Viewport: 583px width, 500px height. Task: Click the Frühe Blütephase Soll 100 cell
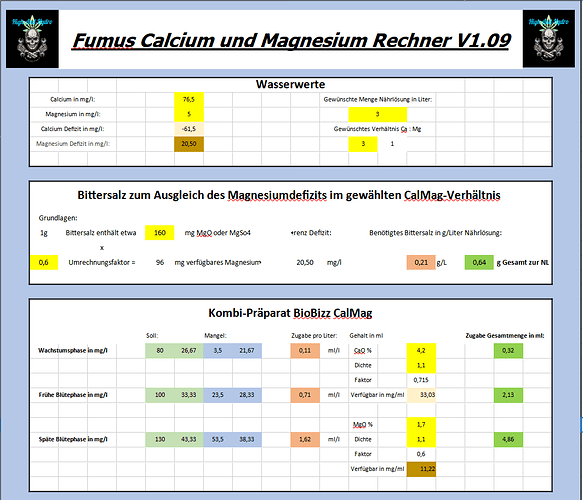coord(160,395)
